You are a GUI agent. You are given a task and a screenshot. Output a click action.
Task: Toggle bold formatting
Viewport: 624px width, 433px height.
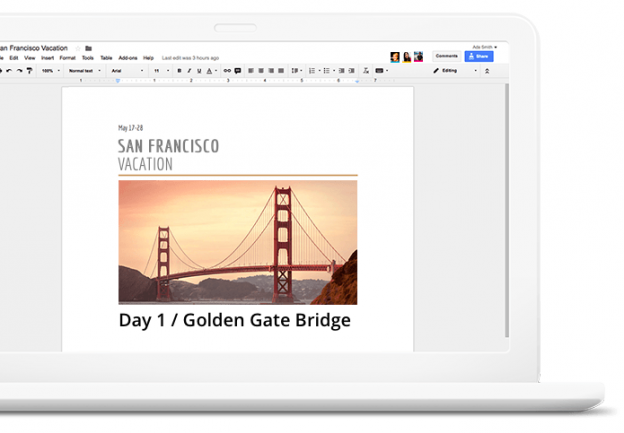(179, 71)
